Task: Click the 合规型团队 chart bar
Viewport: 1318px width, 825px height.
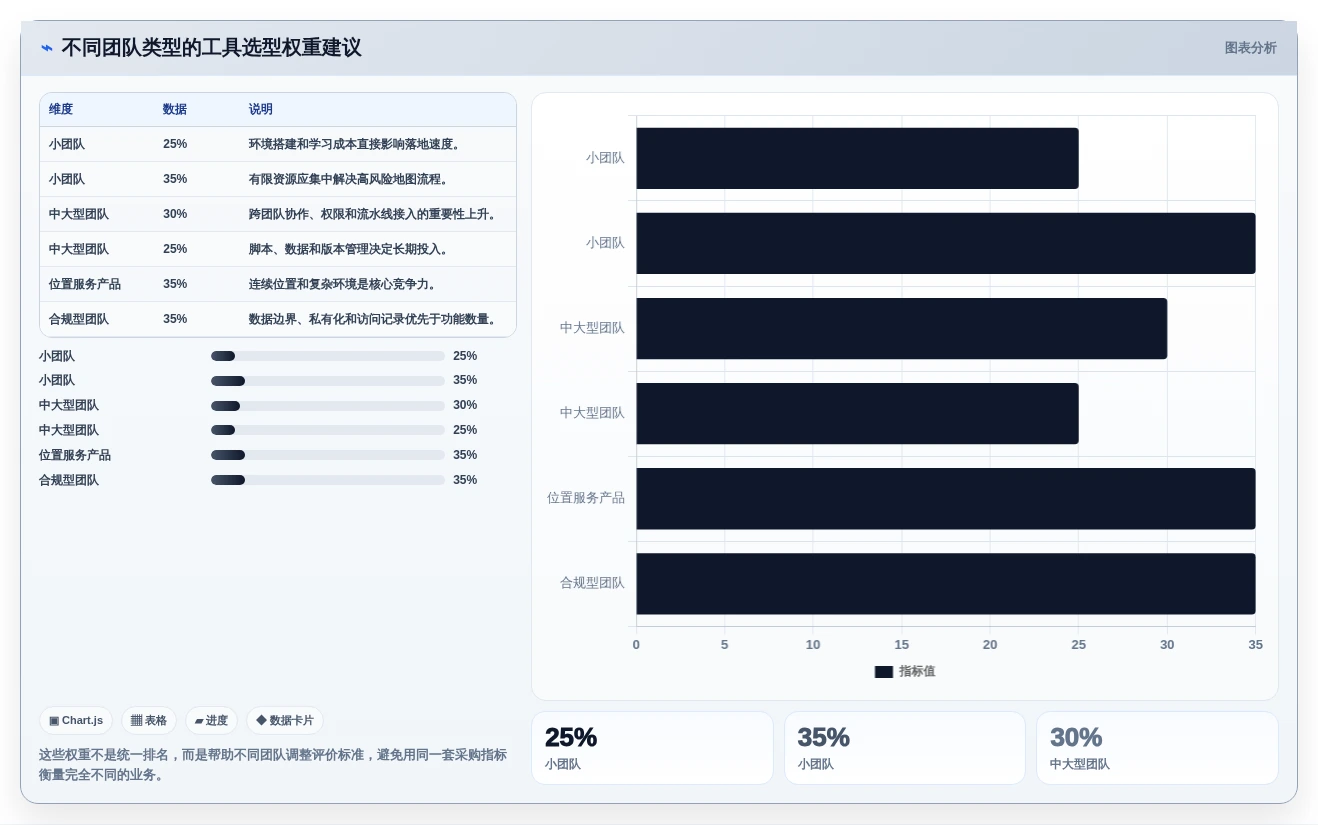Action: 946,583
